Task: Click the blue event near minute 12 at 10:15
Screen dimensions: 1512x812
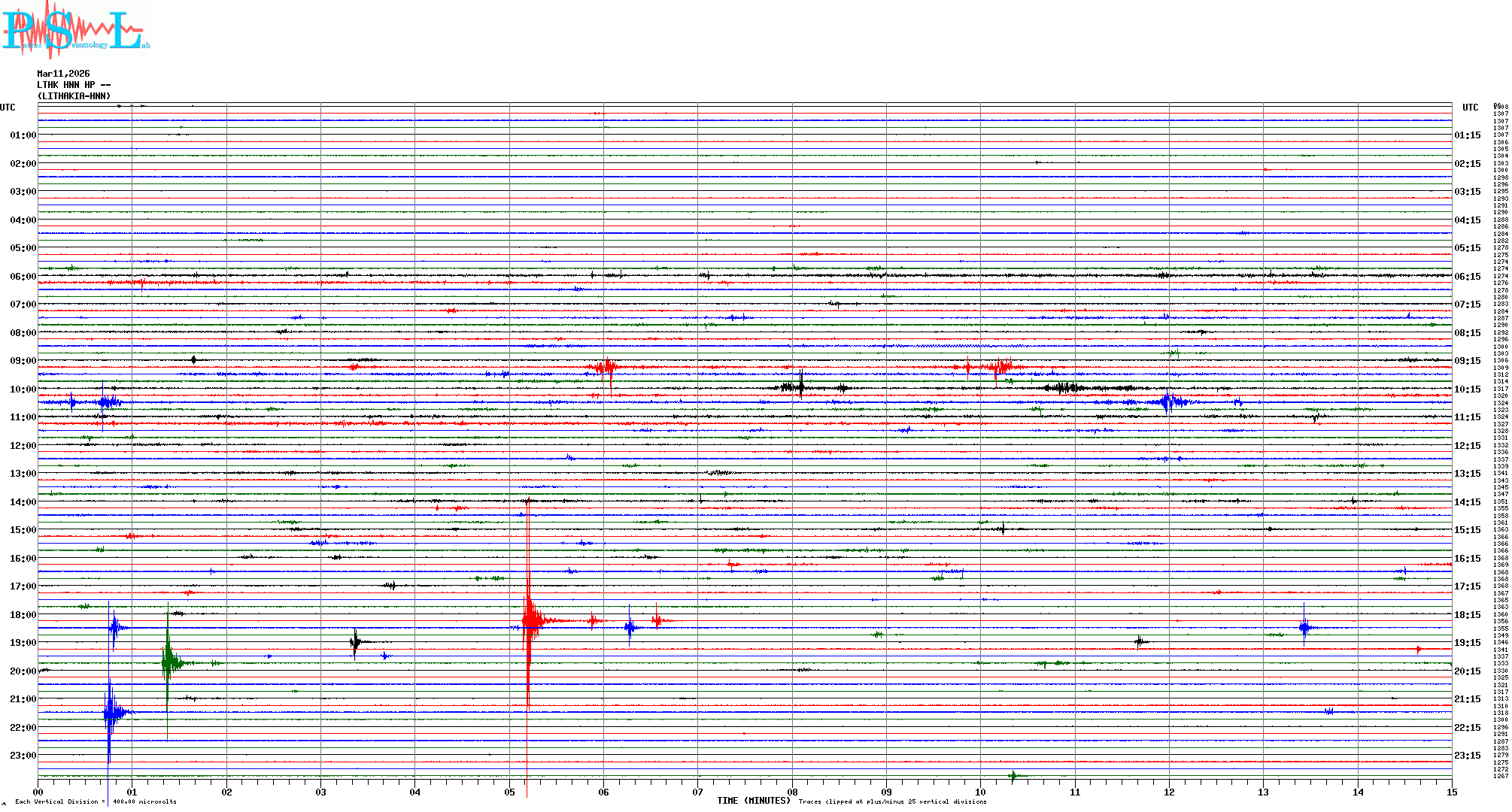Action: pos(1168,402)
